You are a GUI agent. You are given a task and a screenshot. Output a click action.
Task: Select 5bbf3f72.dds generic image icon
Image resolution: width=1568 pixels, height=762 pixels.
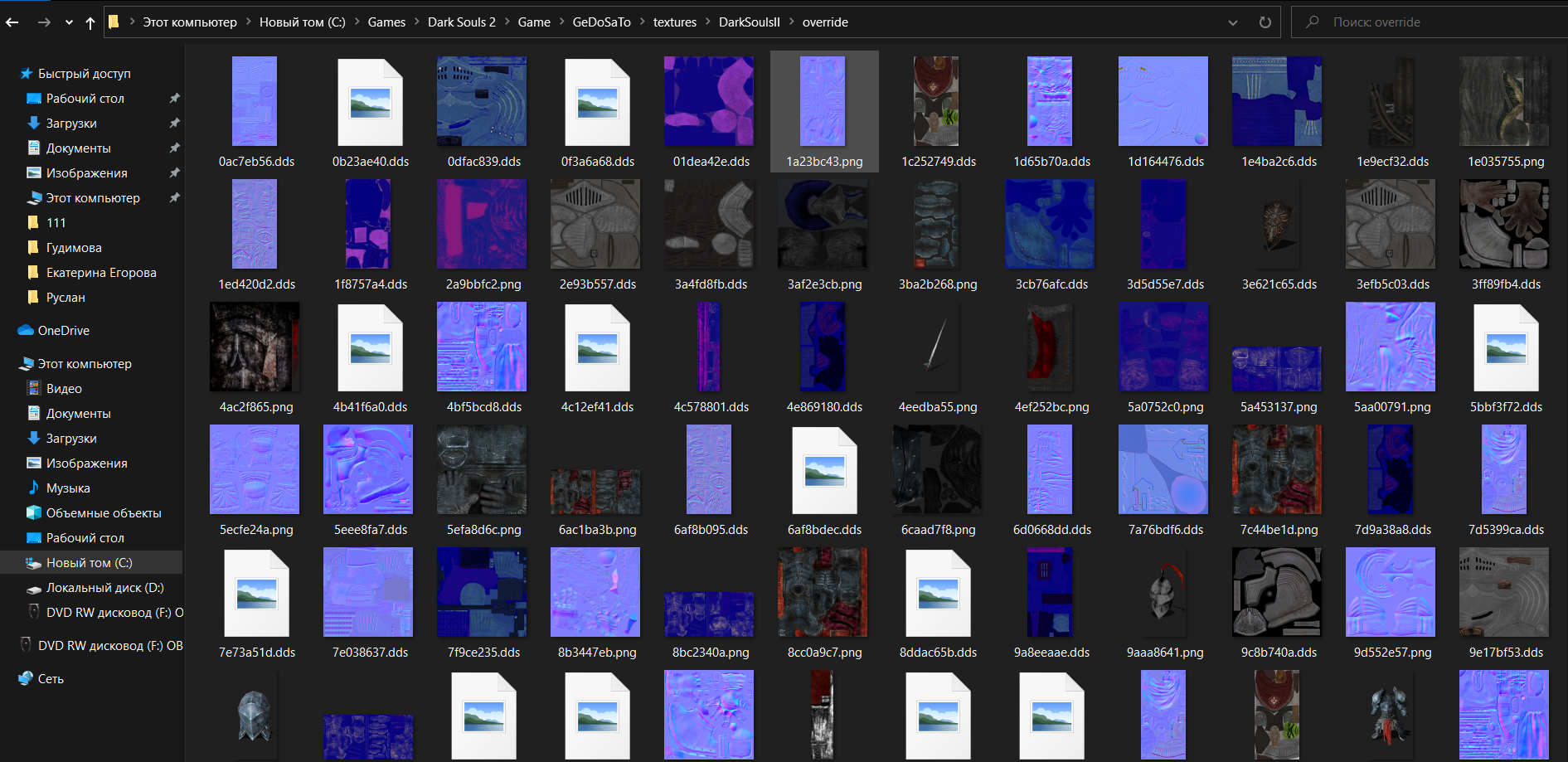(1507, 348)
